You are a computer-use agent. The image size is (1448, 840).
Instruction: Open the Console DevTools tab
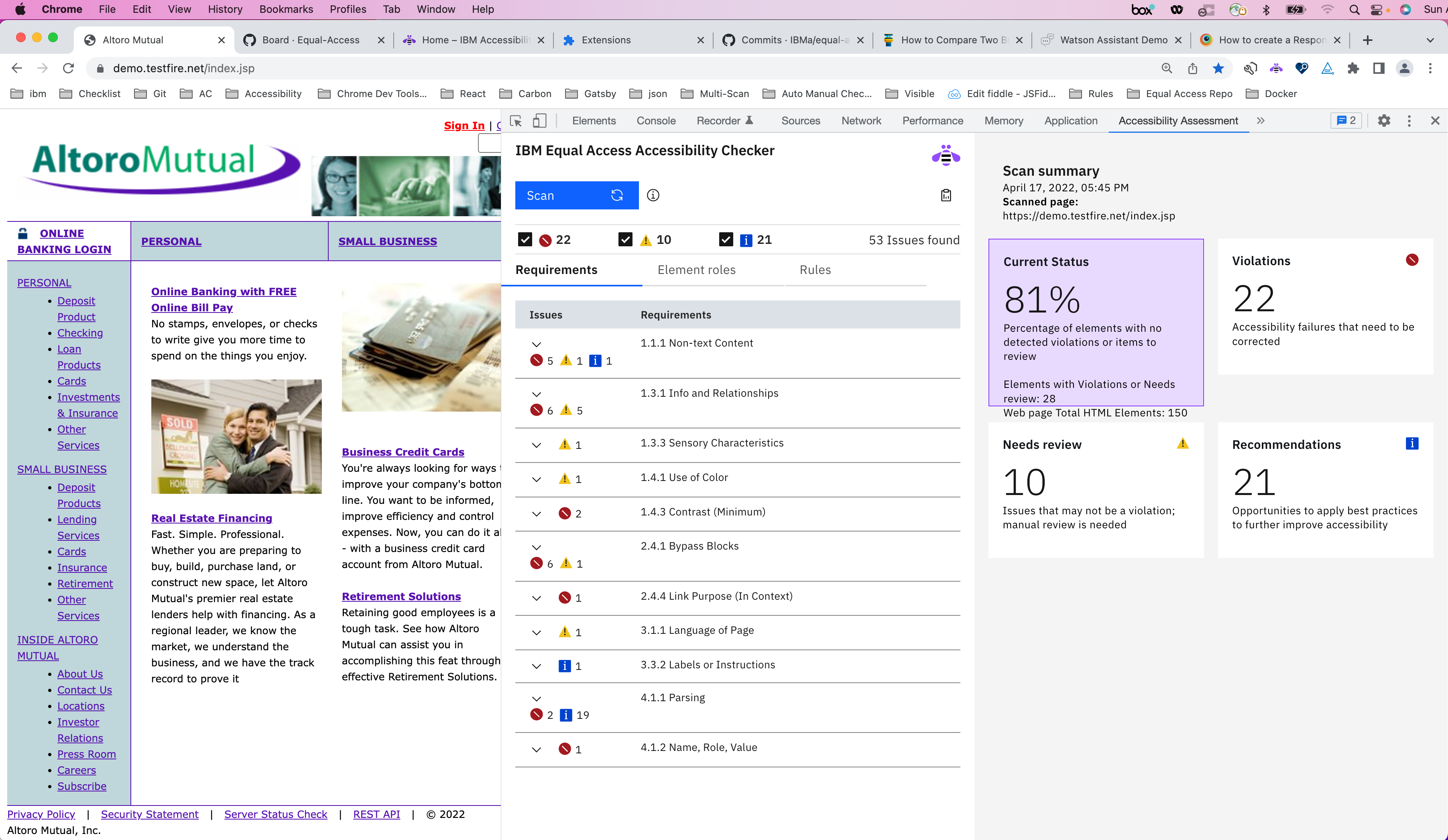tap(656, 121)
